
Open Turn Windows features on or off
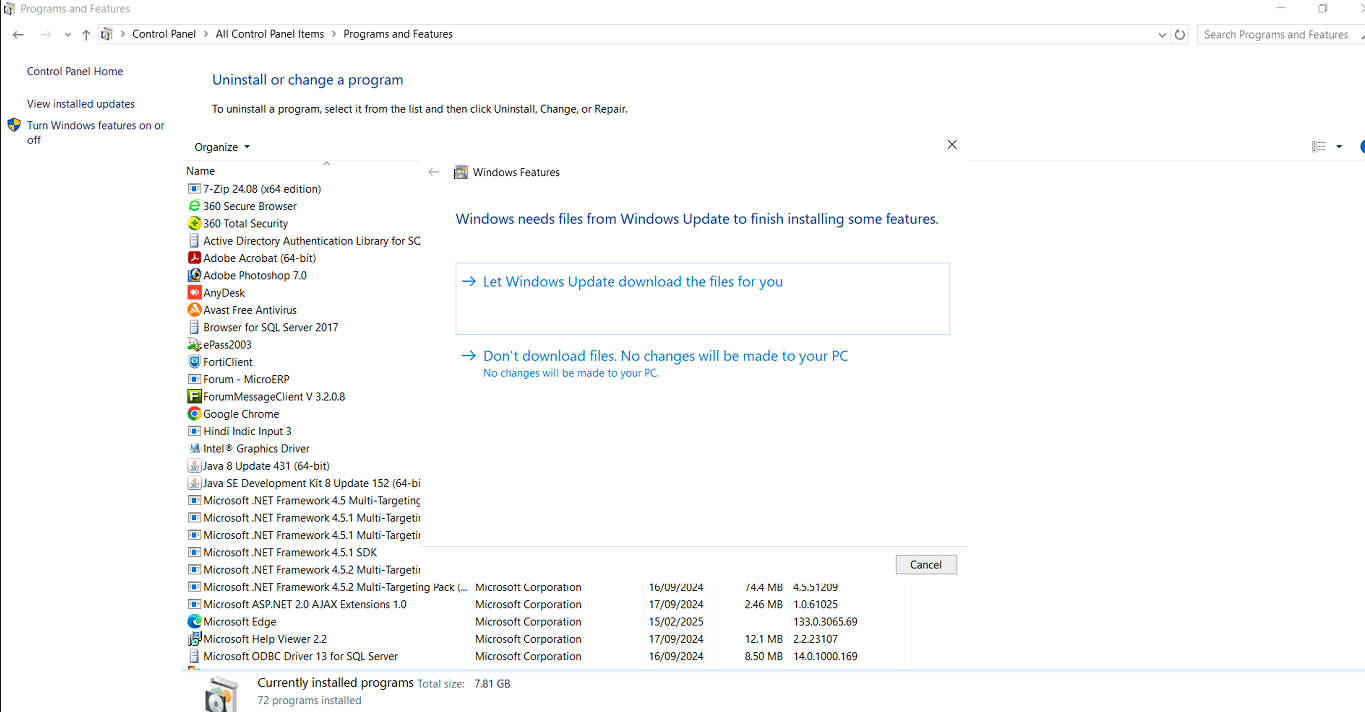click(x=96, y=133)
